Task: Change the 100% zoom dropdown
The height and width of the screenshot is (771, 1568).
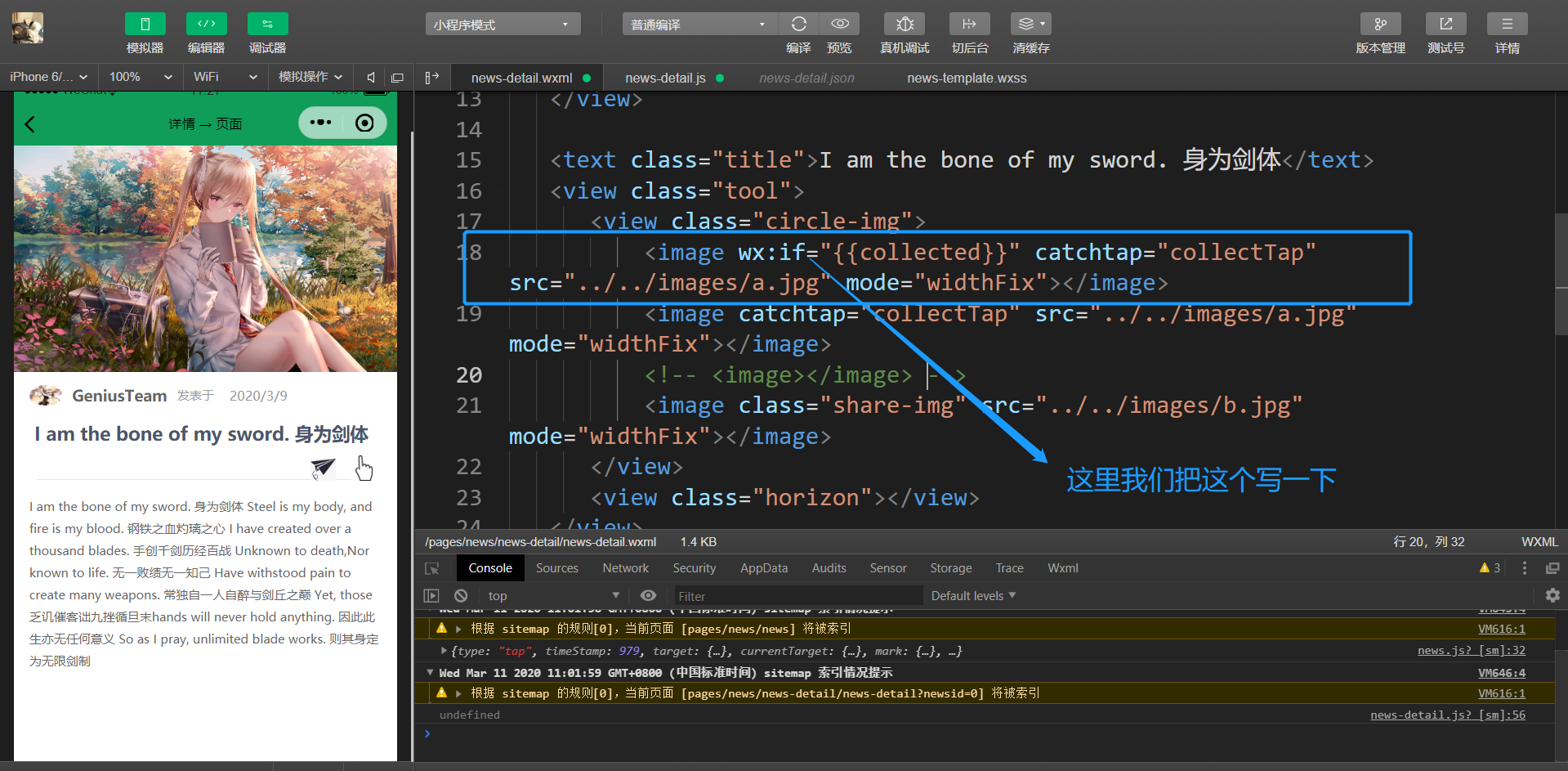Action: pos(141,77)
